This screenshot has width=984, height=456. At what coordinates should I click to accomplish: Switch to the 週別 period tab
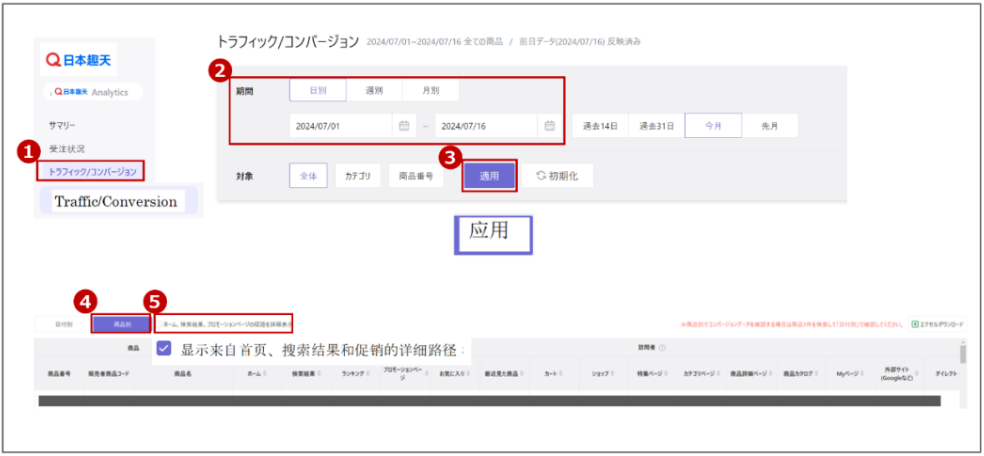(374, 90)
